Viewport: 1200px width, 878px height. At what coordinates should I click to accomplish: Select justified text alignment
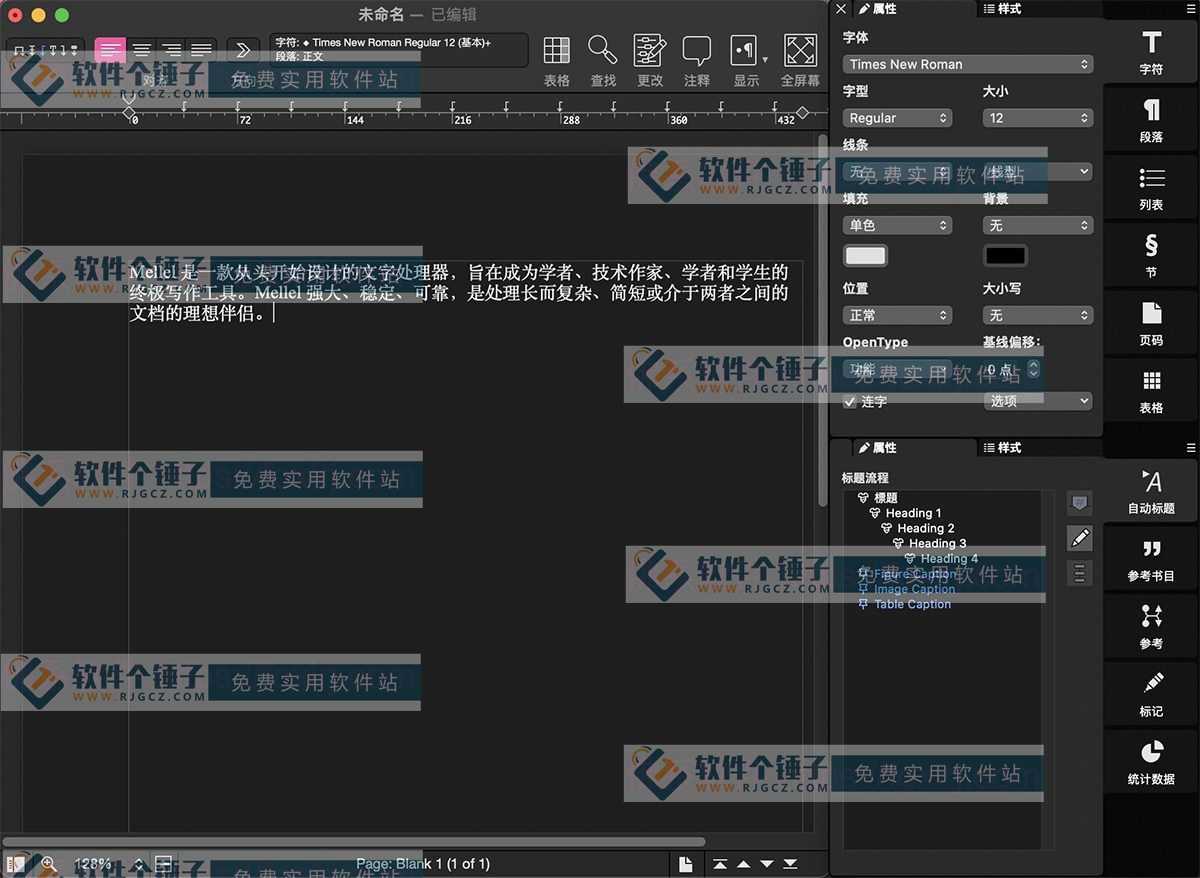point(201,50)
